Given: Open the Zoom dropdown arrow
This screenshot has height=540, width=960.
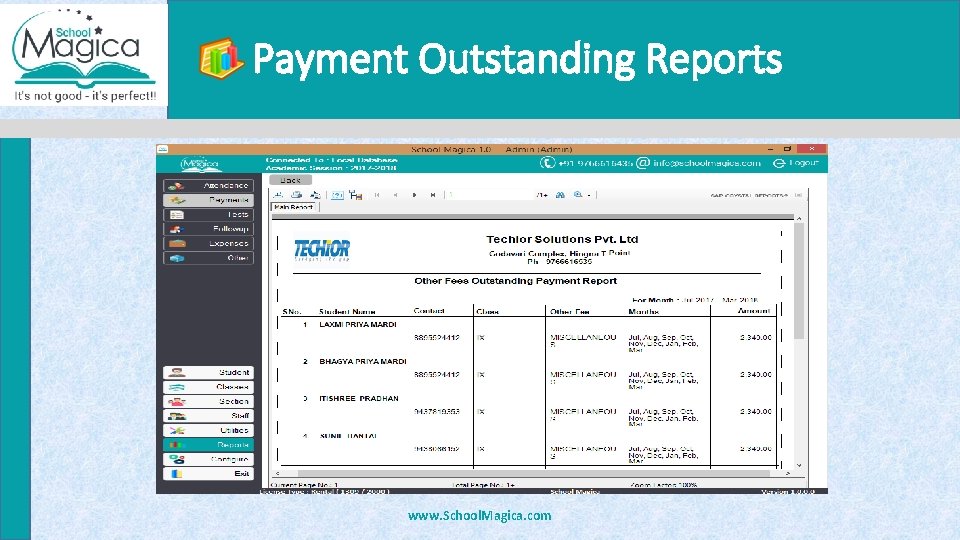Looking at the screenshot, I should coord(589,195).
